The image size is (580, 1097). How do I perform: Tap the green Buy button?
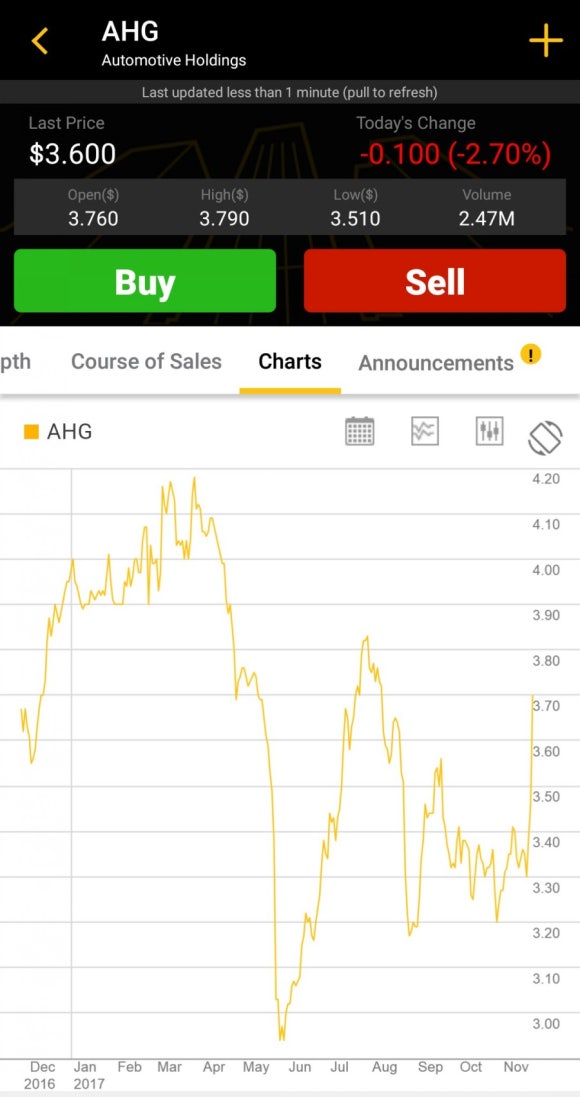(145, 281)
